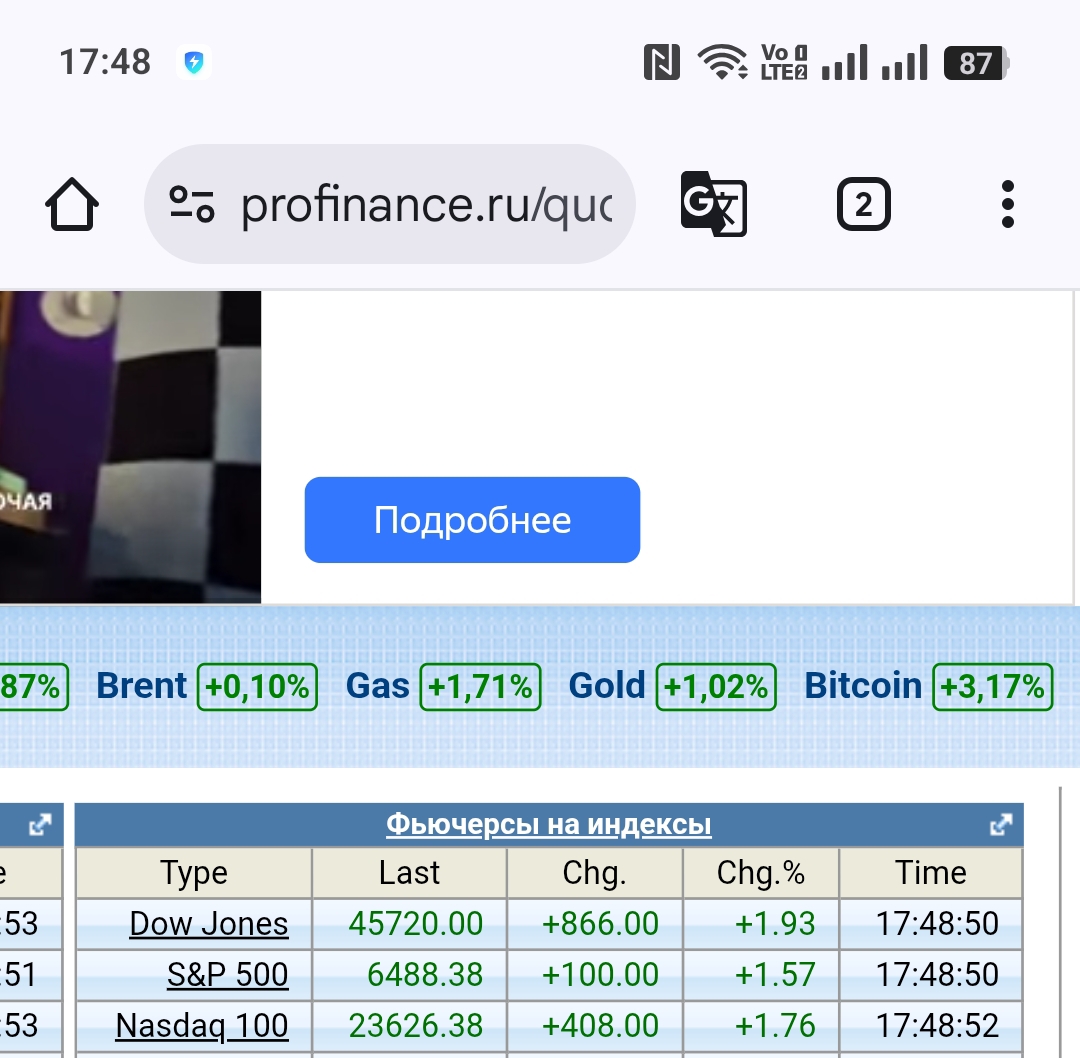1080x1058 pixels.
Task: Tap the shield lightning icon in status bar
Action: [x=194, y=63]
